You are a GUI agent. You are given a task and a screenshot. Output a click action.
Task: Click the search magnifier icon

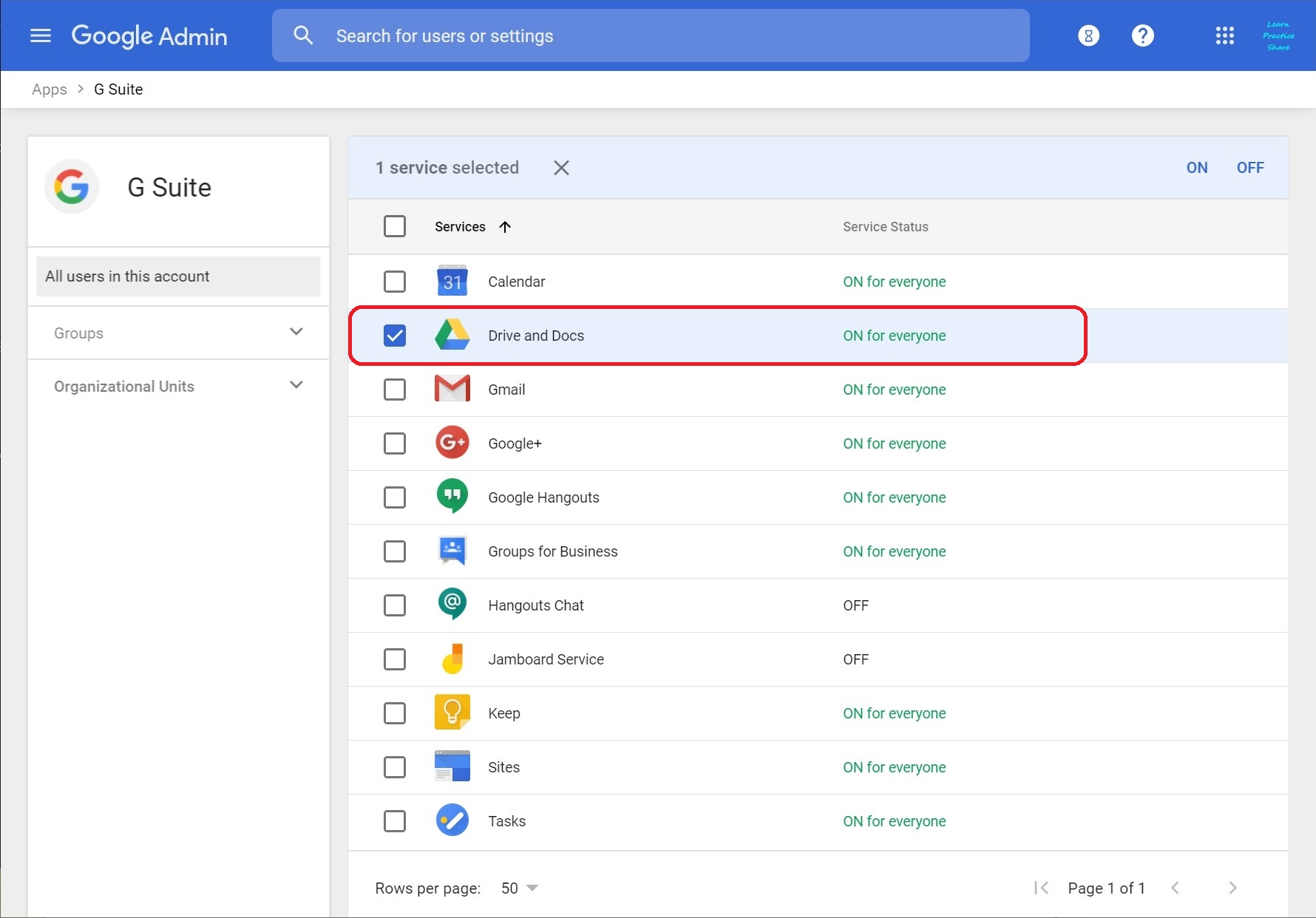click(303, 35)
